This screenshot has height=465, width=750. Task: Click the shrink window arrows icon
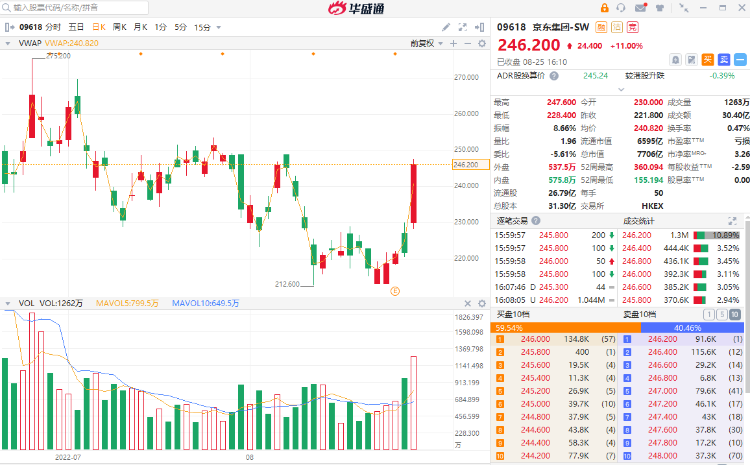point(684,8)
